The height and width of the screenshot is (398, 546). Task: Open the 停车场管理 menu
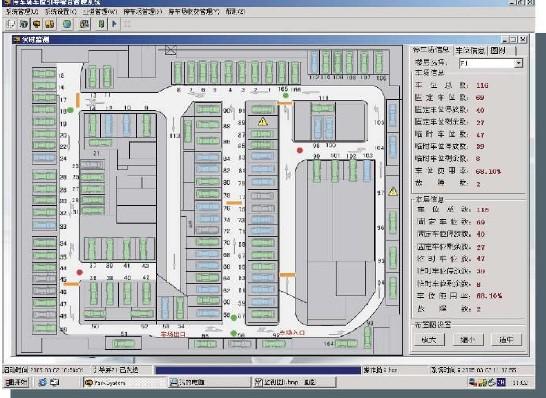pyautogui.click(x=143, y=11)
